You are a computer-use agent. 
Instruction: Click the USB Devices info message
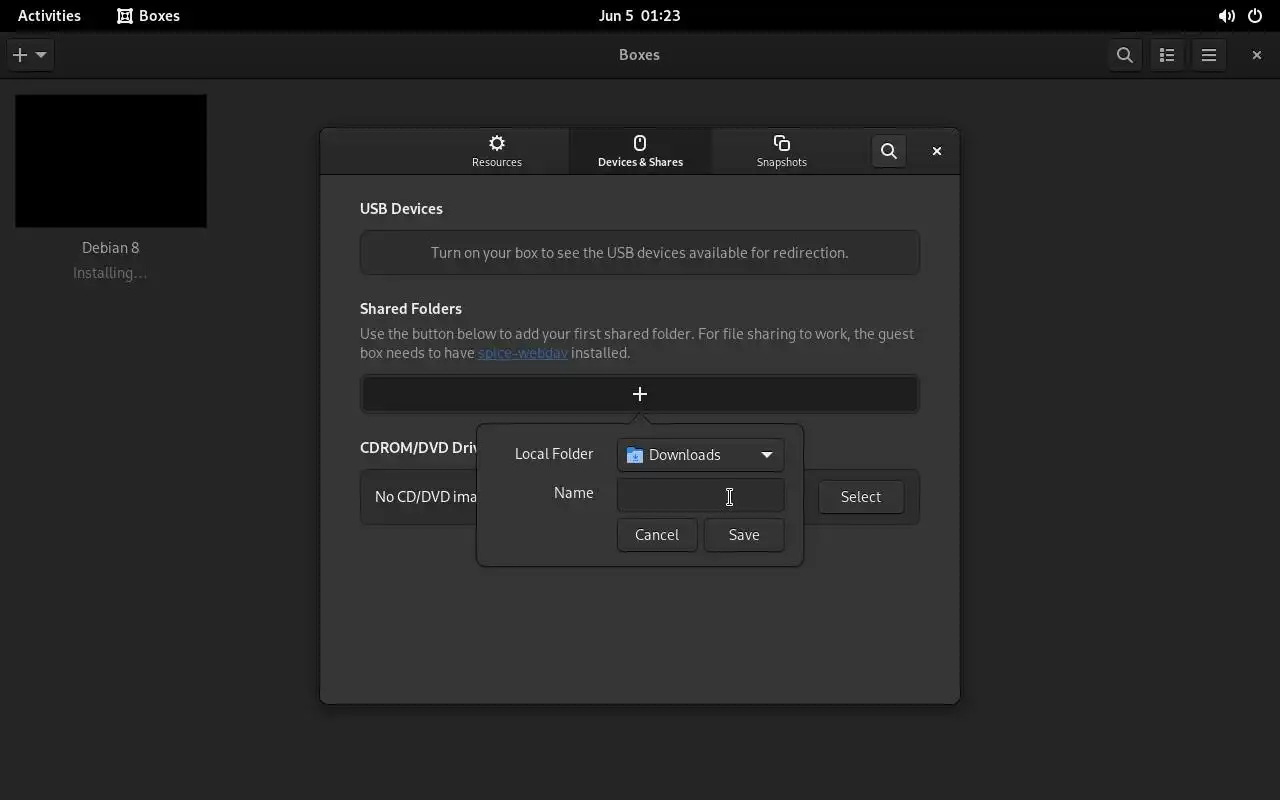pyautogui.click(x=640, y=253)
